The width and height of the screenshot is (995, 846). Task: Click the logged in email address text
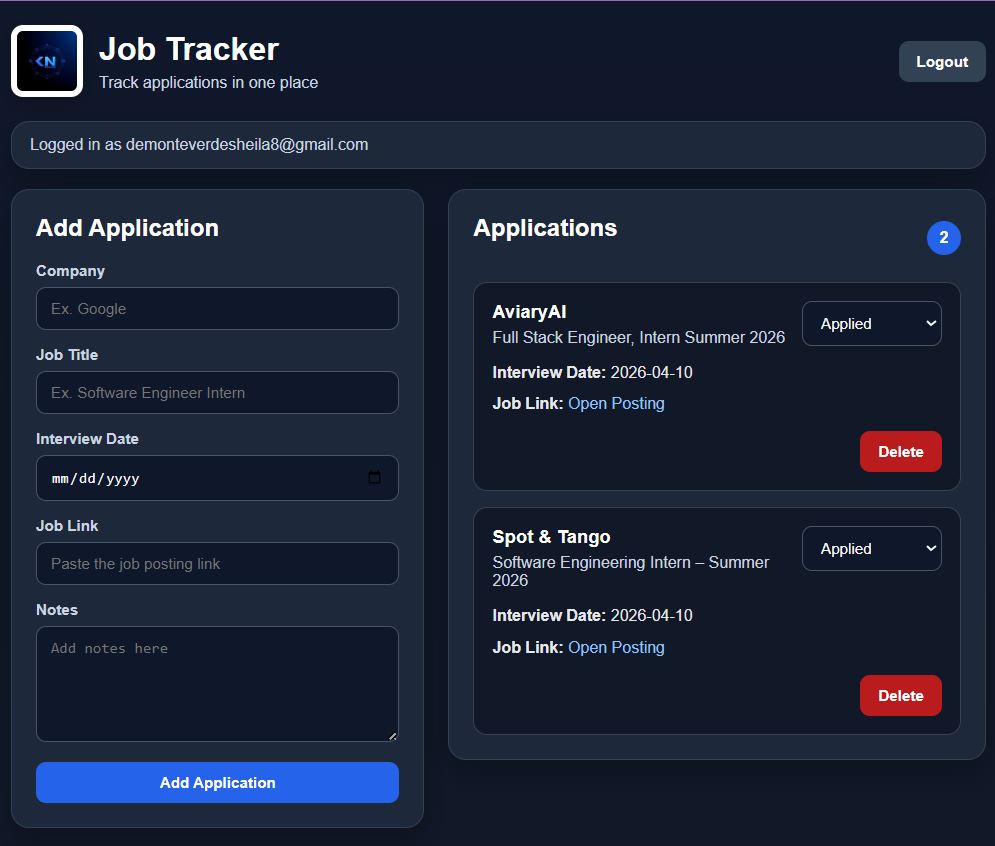[x=247, y=145]
